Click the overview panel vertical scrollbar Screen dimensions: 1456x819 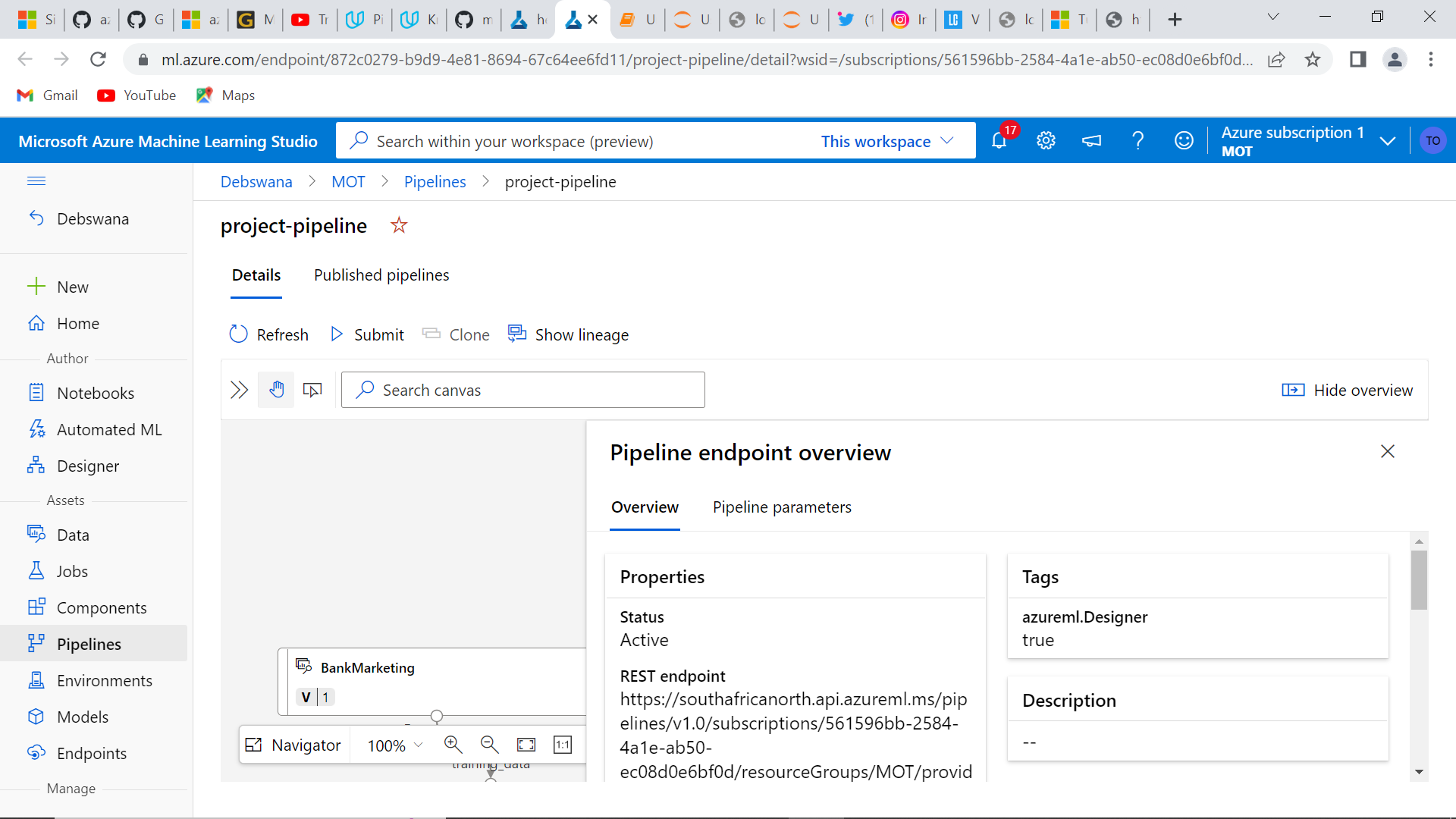(1419, 580)
